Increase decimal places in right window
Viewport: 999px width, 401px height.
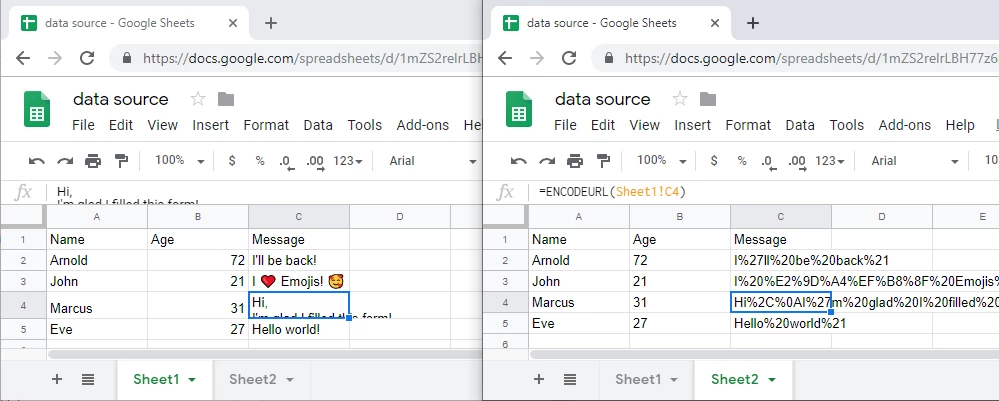click(796, 161)
